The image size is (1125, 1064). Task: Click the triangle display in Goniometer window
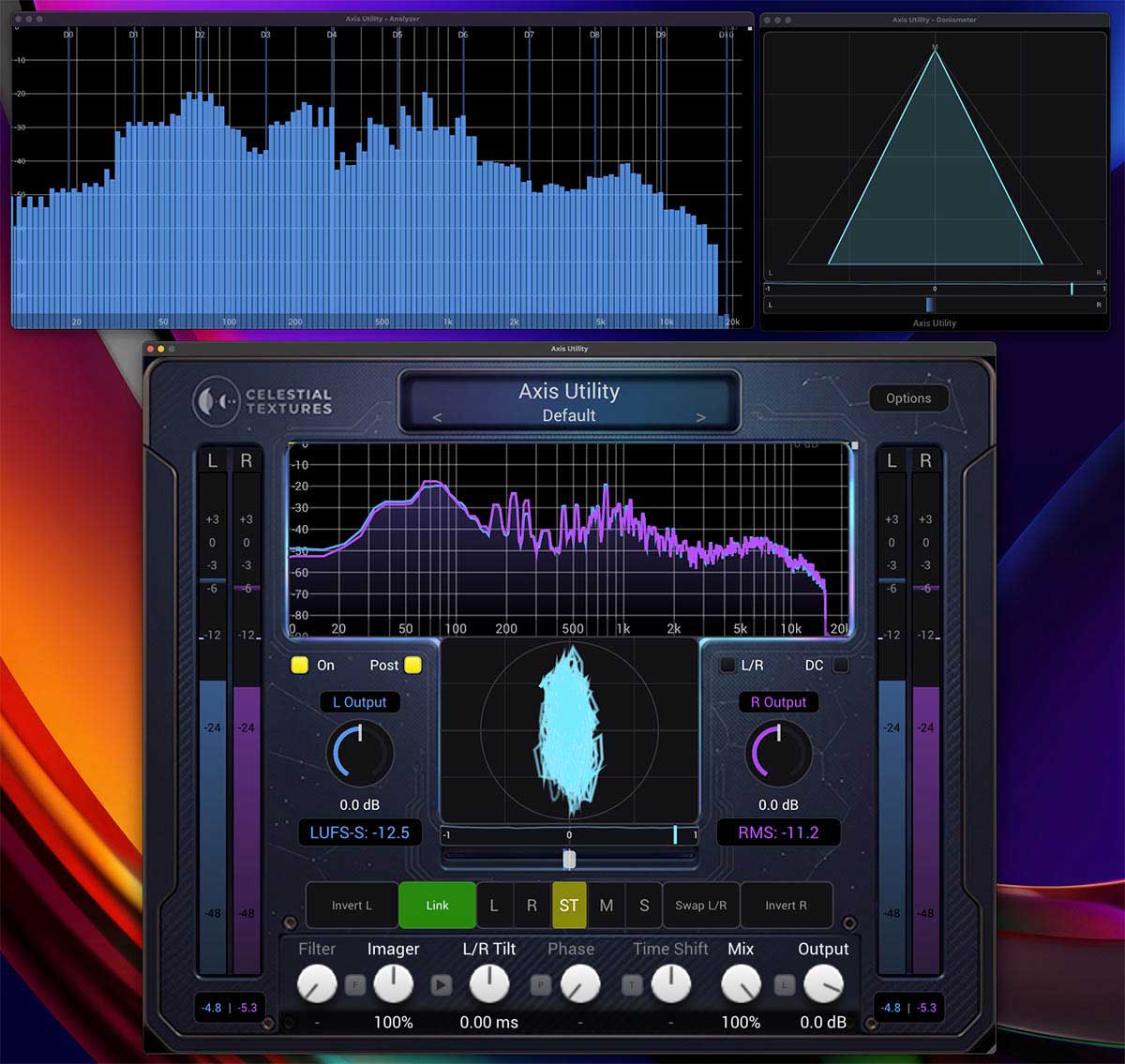[935, 156]
